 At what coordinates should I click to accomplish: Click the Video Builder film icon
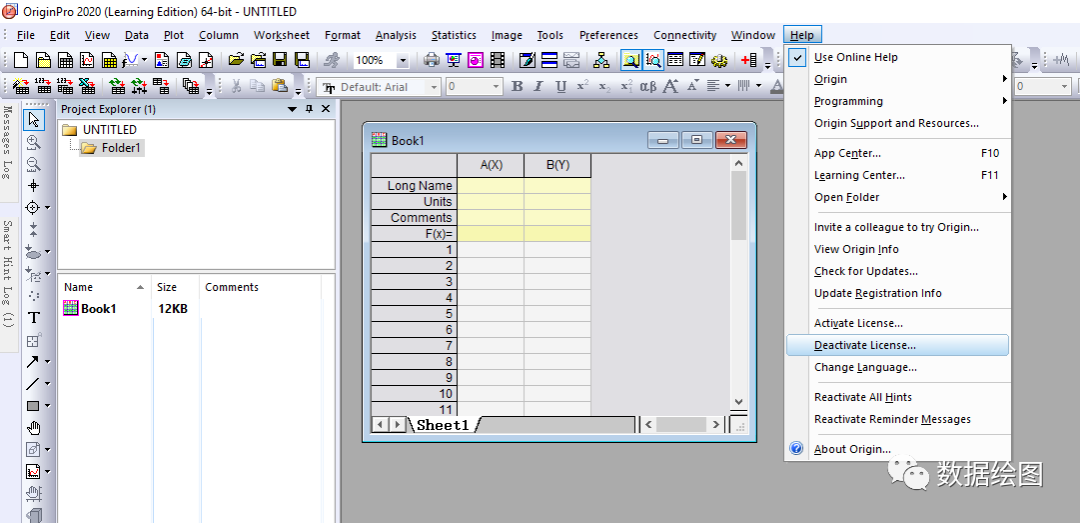click(497, 61)
